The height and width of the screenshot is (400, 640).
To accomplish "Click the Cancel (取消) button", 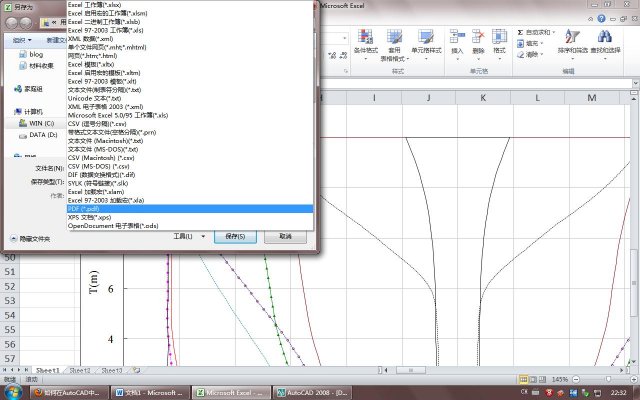I will pos(285,236).
